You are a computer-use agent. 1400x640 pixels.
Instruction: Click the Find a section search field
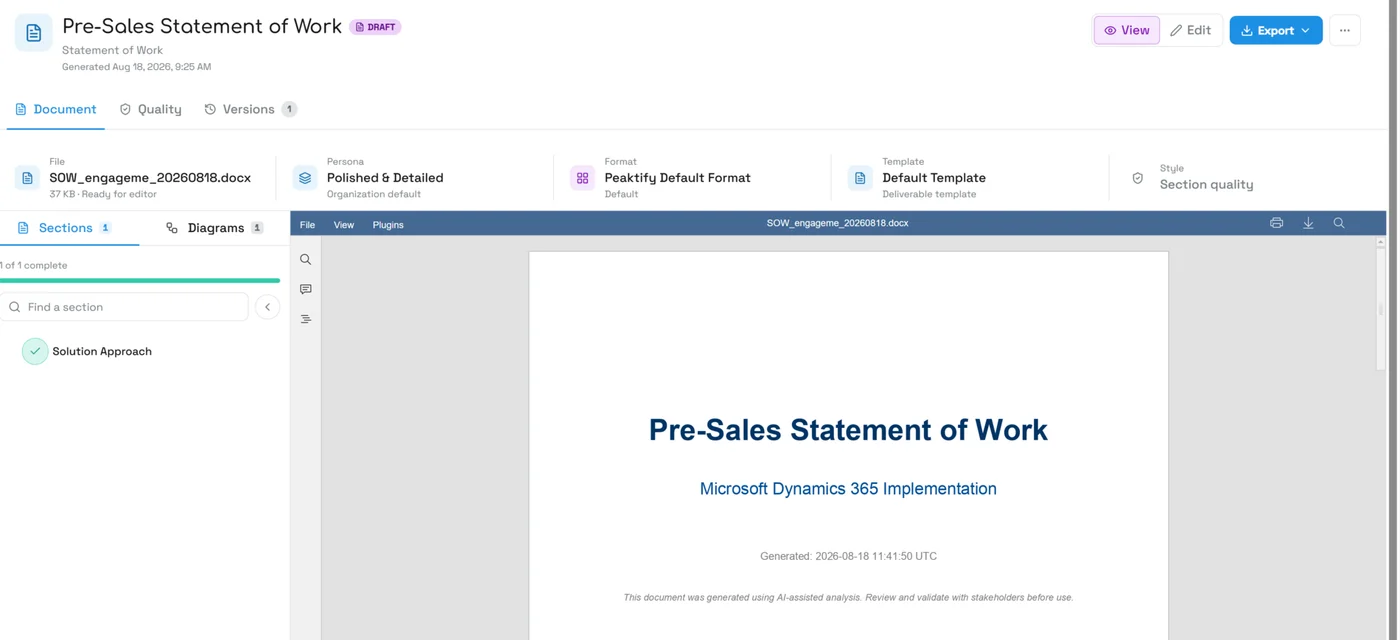(x=124, y=307)
